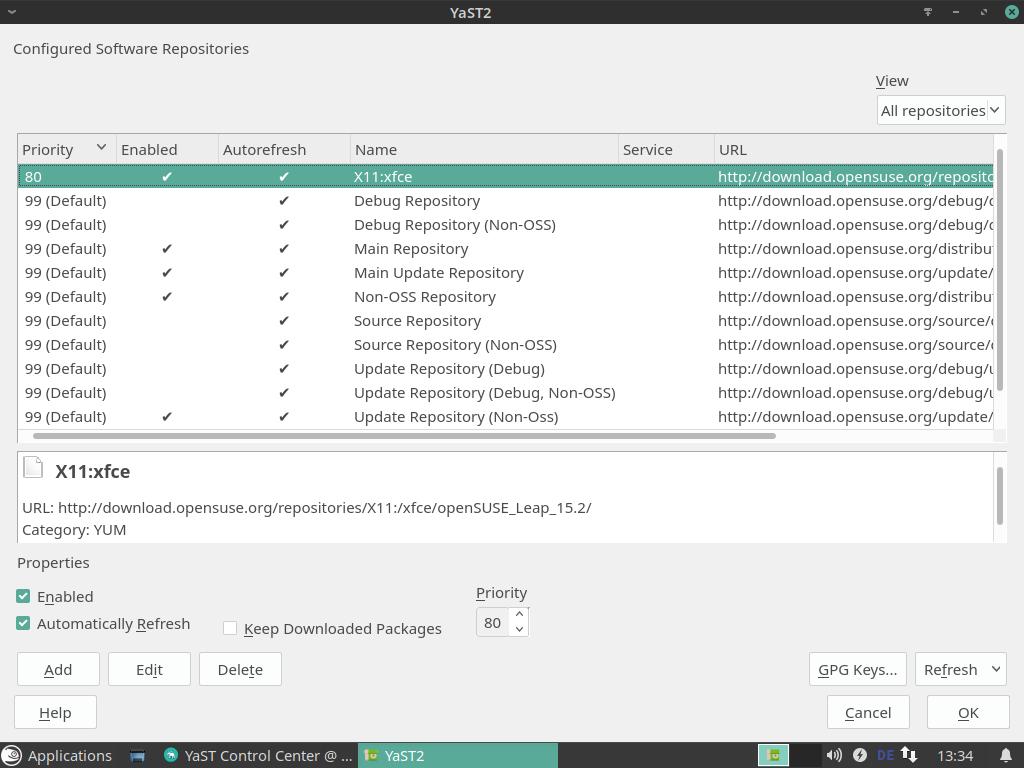Open GPG Keys manager
Screen dimensions: 1024x768
(x=857, y=669)
